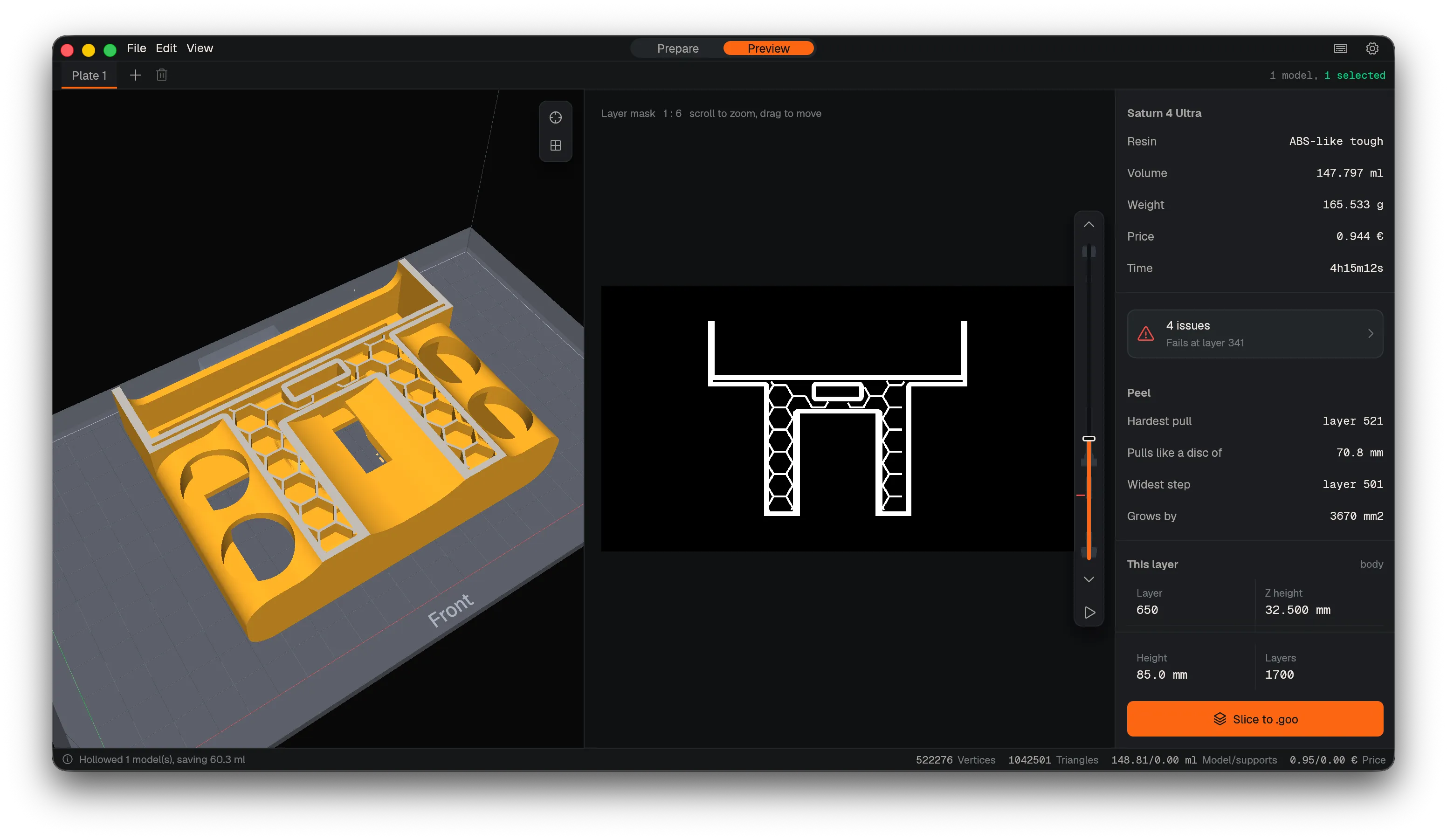This screenshot has width=1447, height=840.
Task: Click the layer slider handle
Action: (x=1089, y=439)
